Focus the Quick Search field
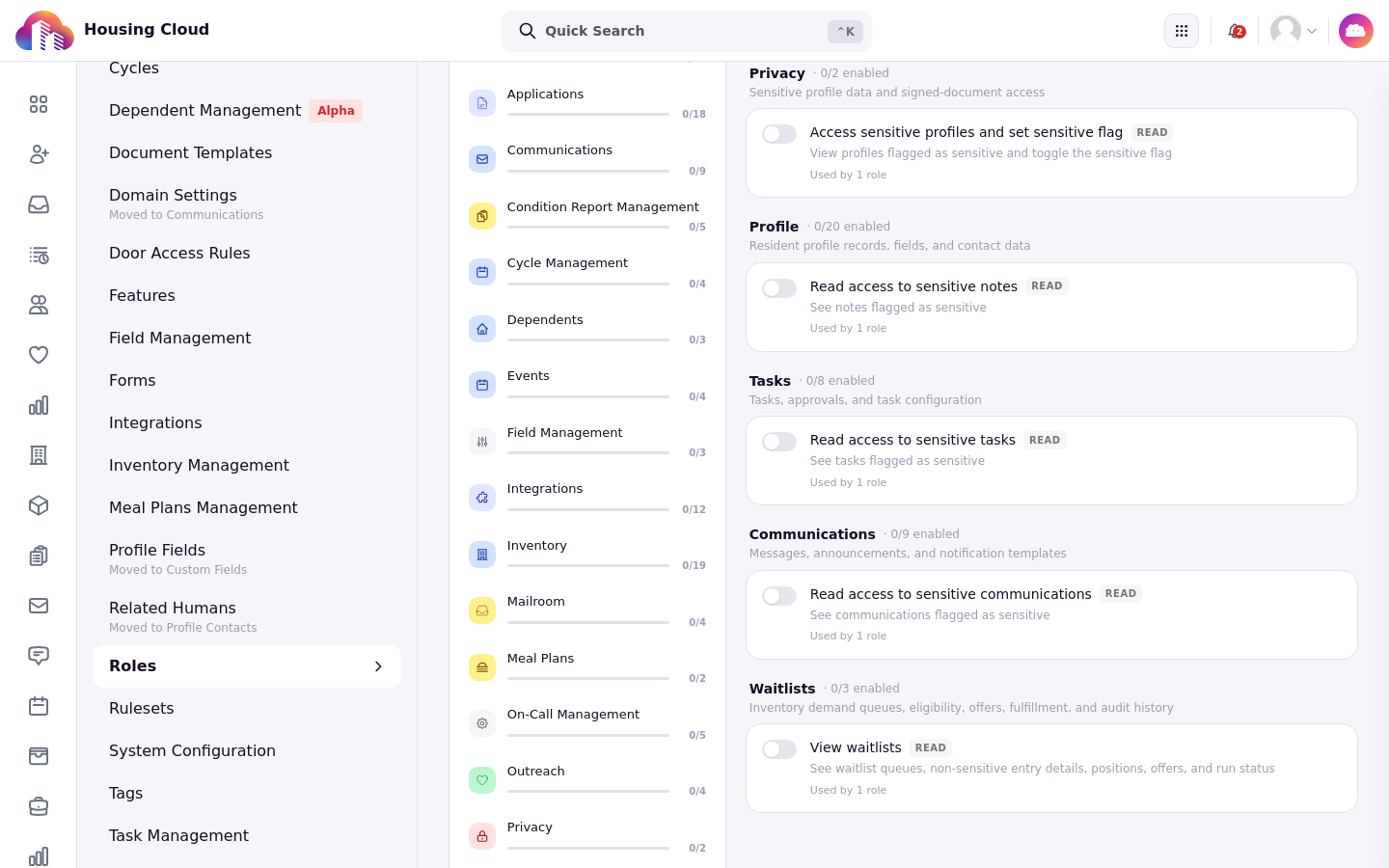This screenshot has height=868, width=1389. pyautogui.click(x=687, y=31)
